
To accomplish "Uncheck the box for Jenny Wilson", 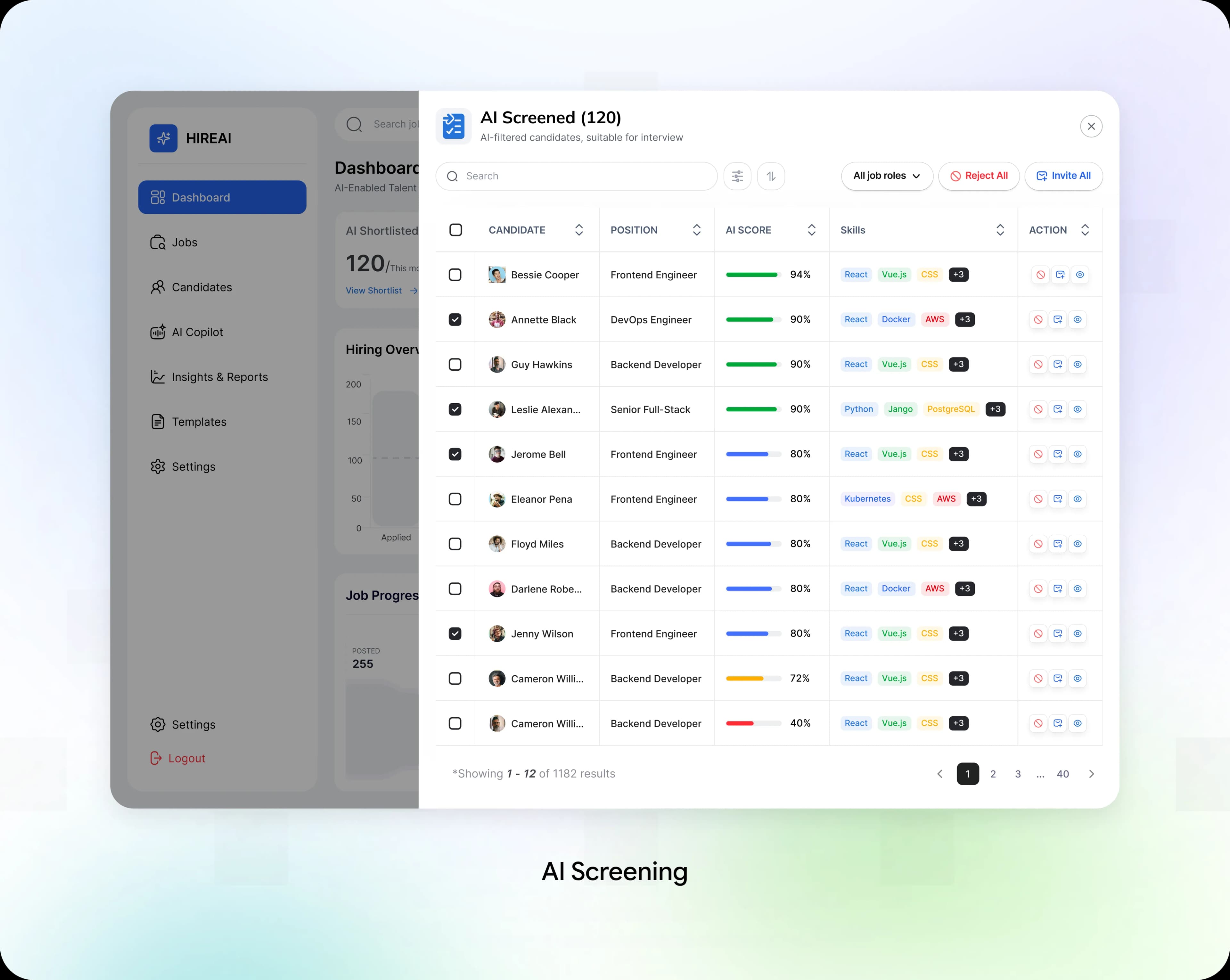I will click(455, 633).
